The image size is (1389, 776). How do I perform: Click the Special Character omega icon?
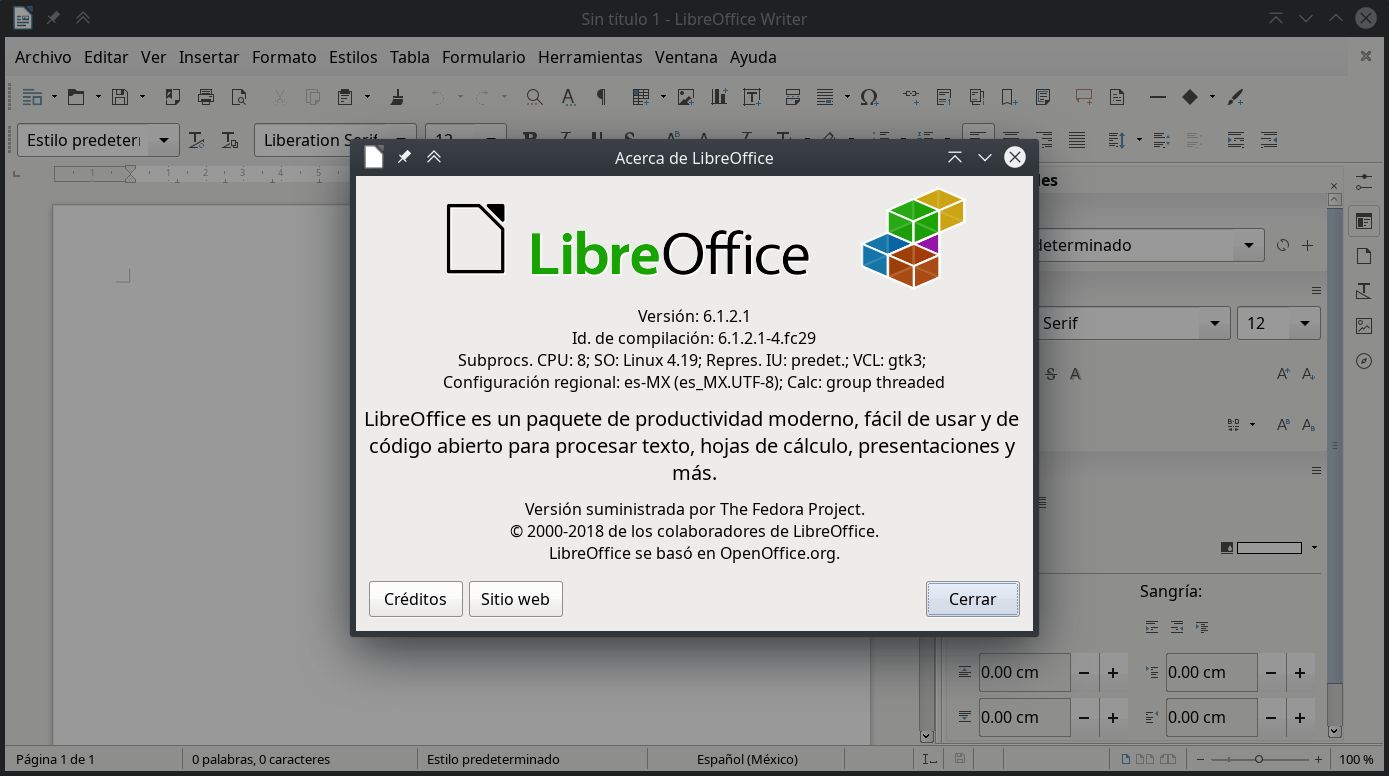coord(869,97)
